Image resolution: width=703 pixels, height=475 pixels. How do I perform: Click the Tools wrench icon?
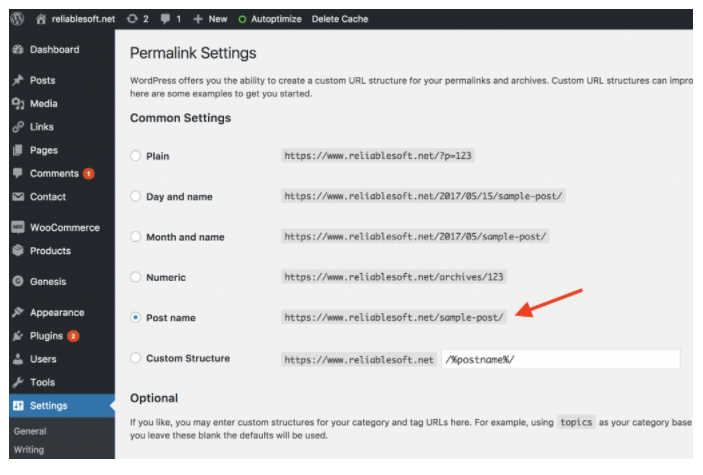click(x=18, y=382)
